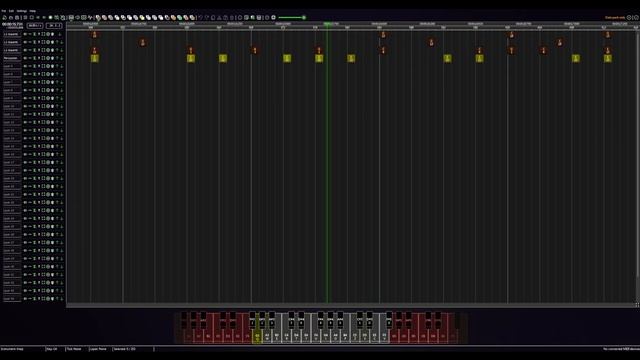Viewport: 640px width, 360px height.
Task: Click the time signature box beside tempo
Action: 54,25
